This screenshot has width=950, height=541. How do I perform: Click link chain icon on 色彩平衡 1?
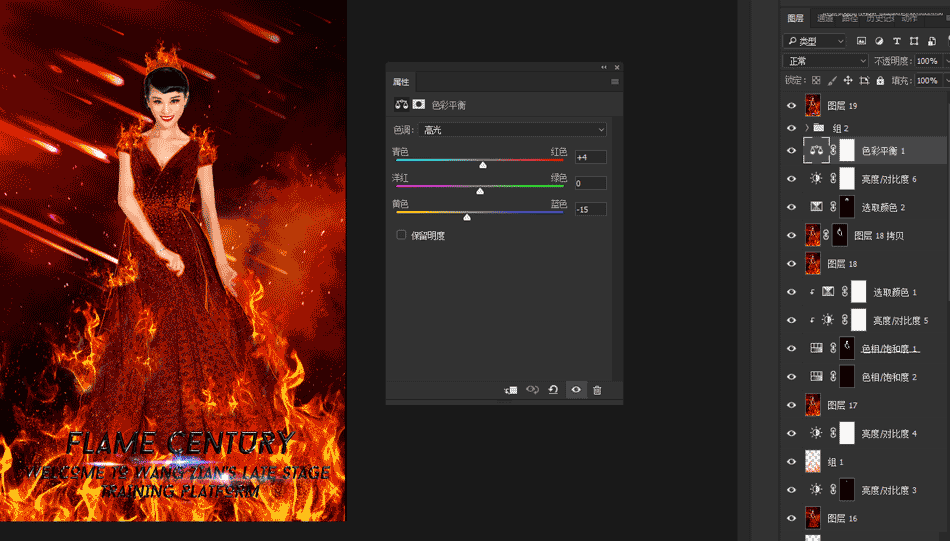click(833, 150)
